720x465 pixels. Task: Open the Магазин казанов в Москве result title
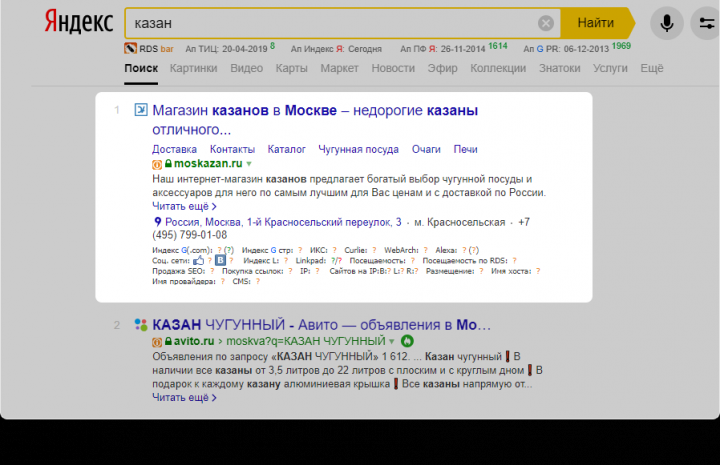point(315,120)
